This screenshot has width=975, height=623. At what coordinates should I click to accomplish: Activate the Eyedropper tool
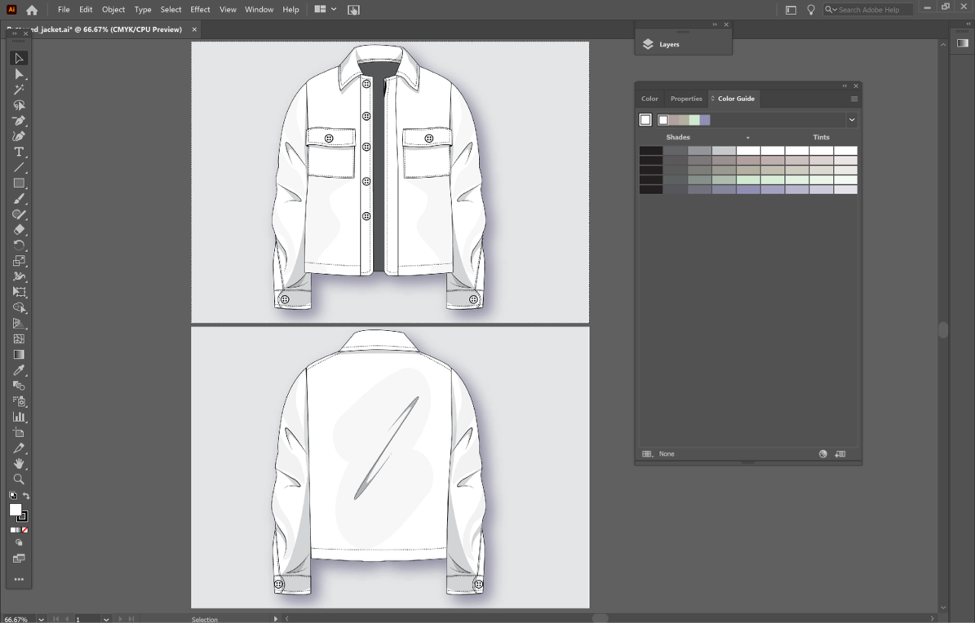18,368
